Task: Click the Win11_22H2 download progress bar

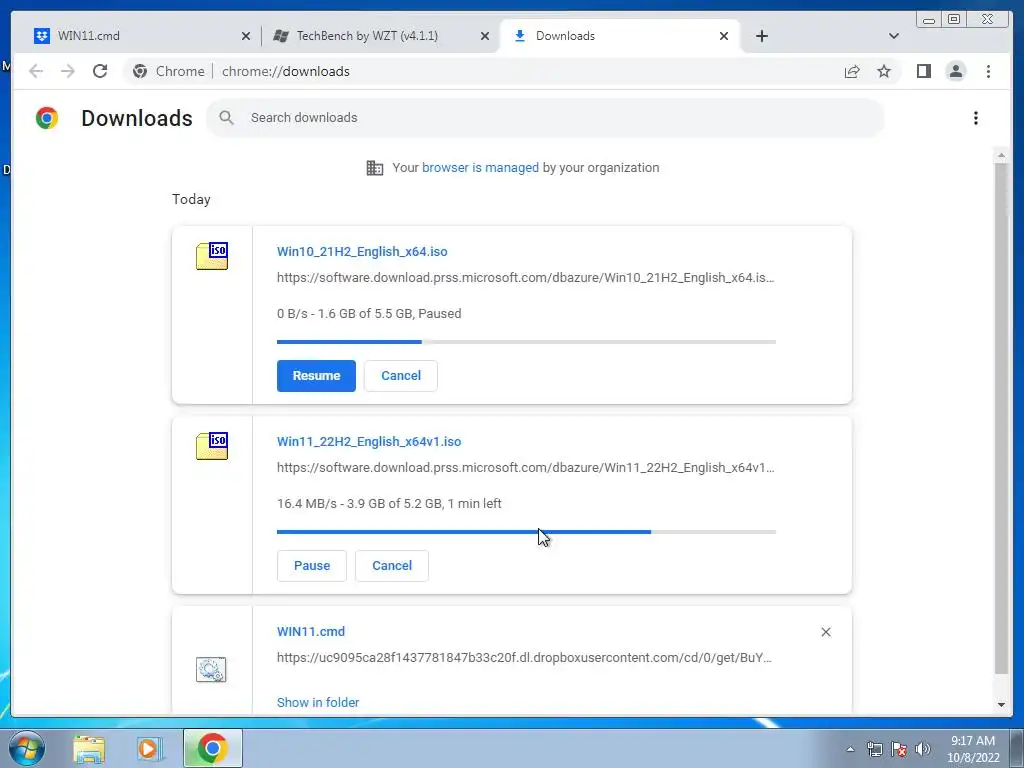Action: pyautogui.click(x=526, y=532)
